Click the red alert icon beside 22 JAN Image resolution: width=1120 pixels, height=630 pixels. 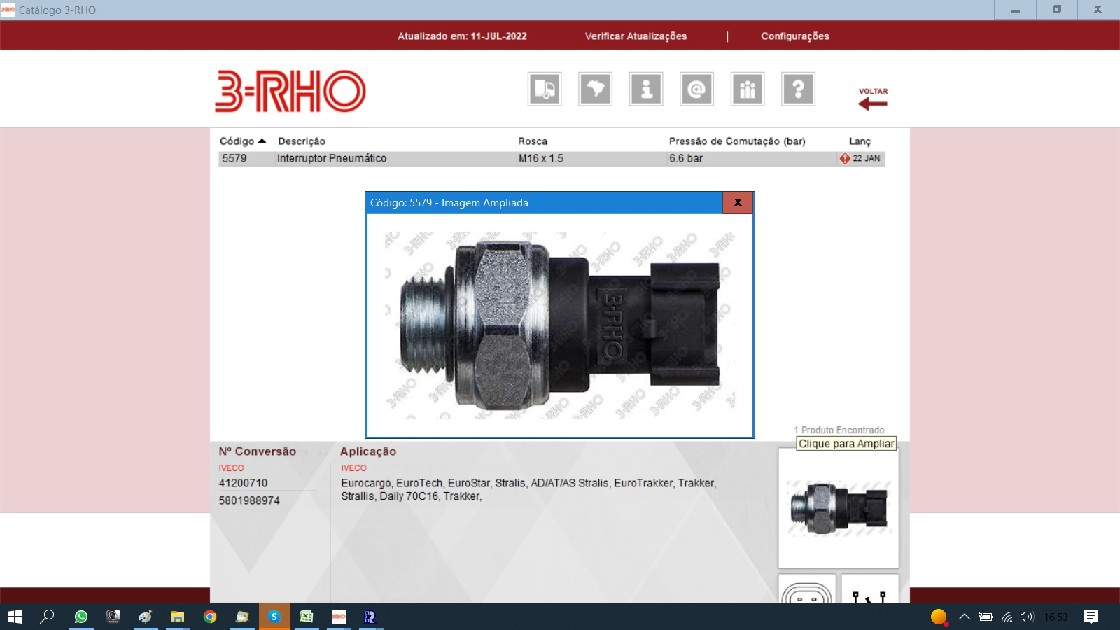coord(845,159)
